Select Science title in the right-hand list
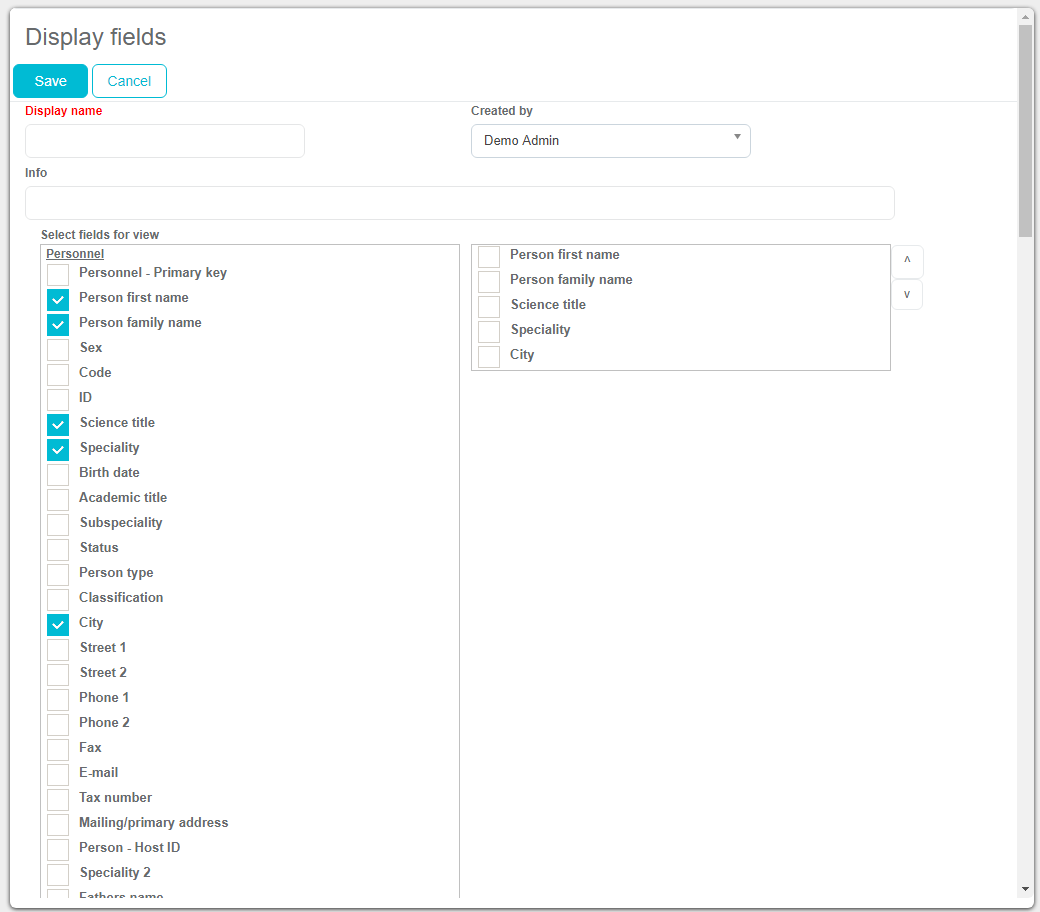 pos(489,306)
